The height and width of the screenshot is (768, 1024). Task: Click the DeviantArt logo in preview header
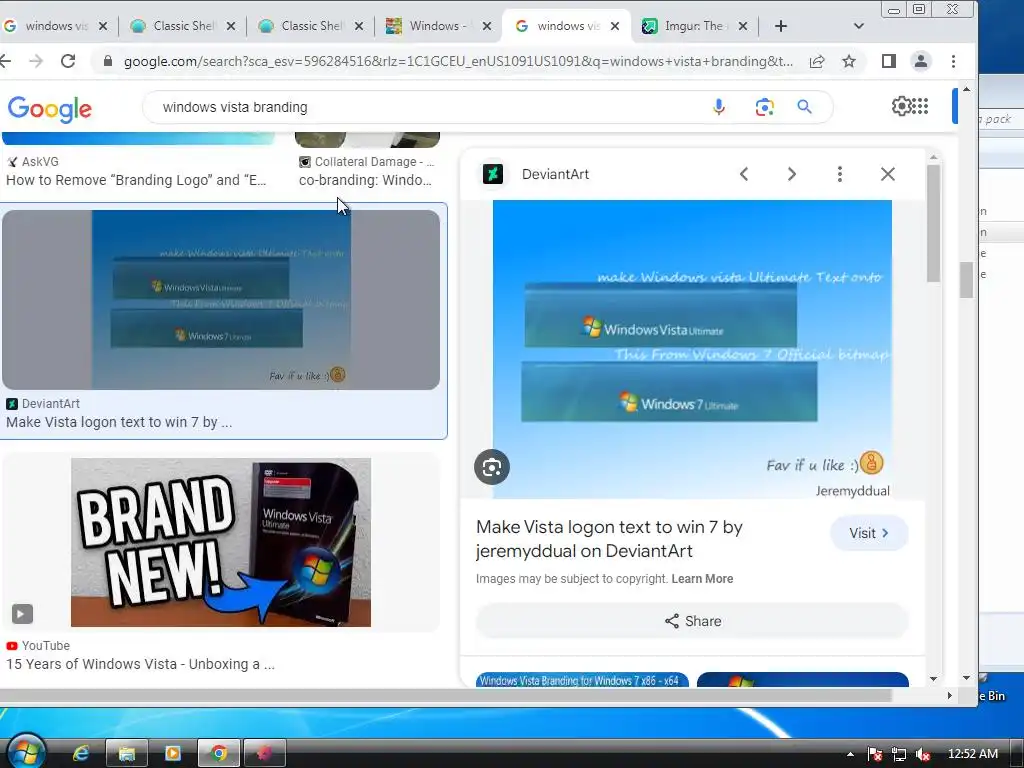[x=492, y=174]
